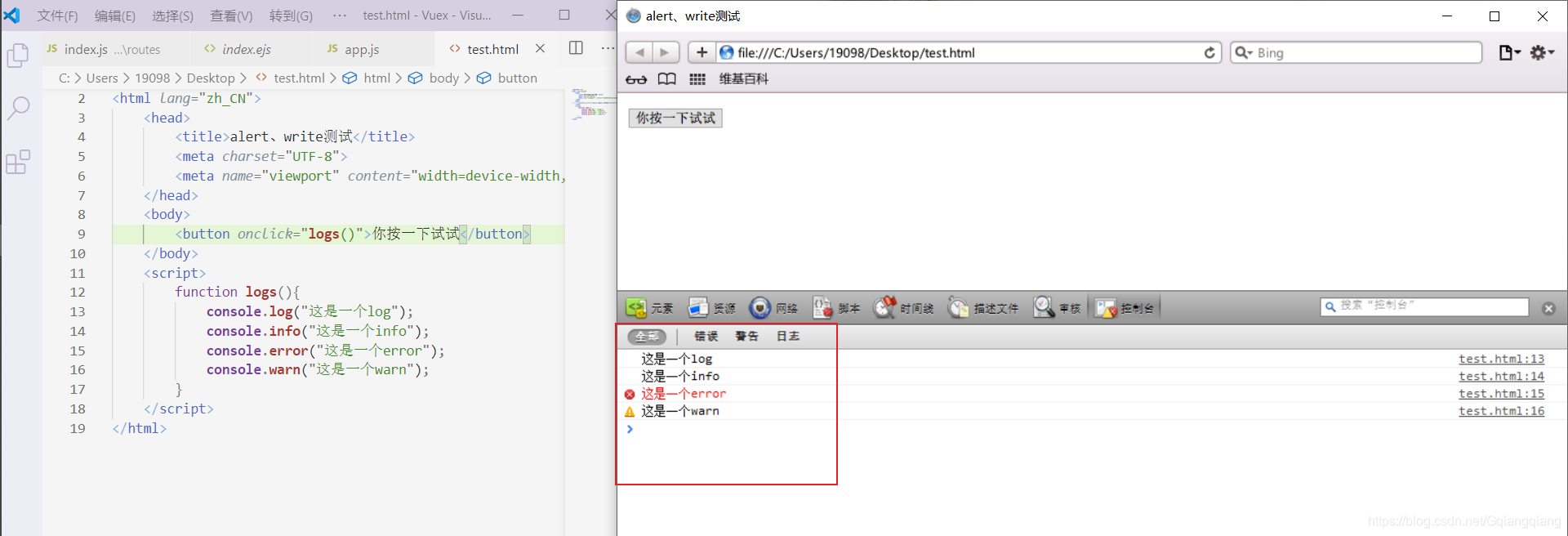Click the 你按一下试试 button in the page
Screen dimensions: 1568x536
[675, 118]
